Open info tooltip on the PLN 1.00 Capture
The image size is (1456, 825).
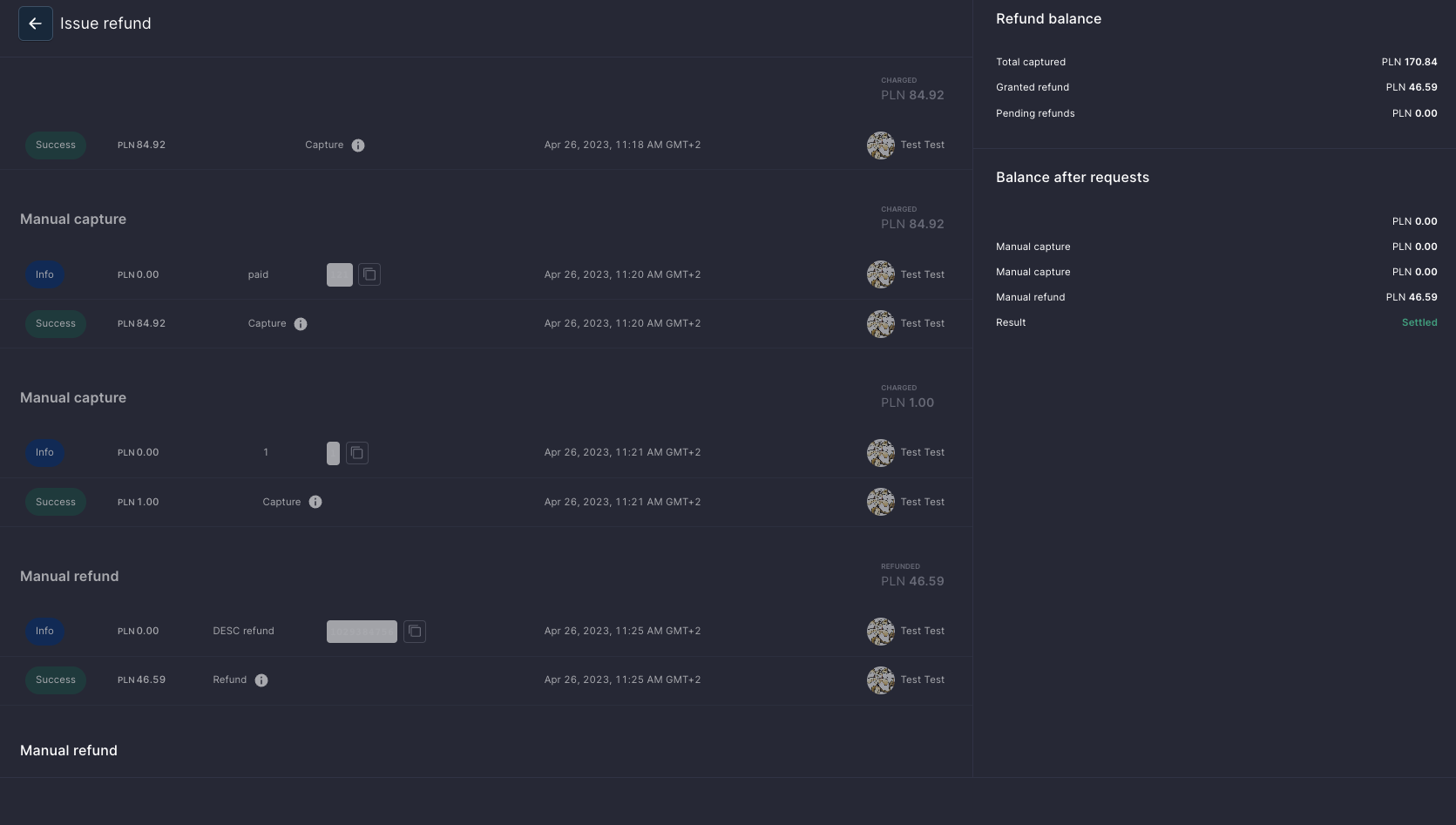point(315,502)
